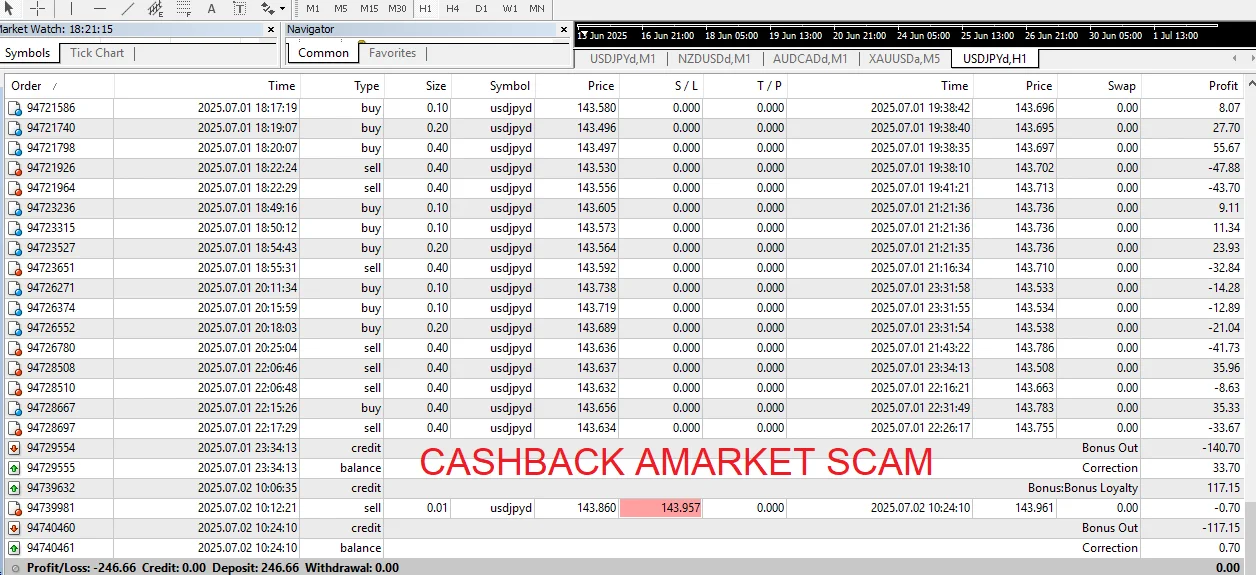Switch chart to M15 timeframe
Screen dimensions: 1256x575
pyautogui.click(x=369, y=8)
